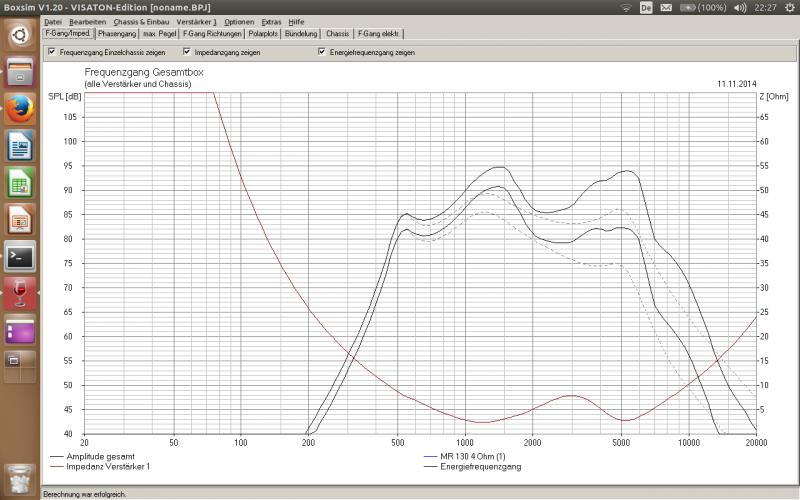This screenshot has width=800, height=500.
Task: Open the De keyboard layout indicator
Action: click(646, 7)
